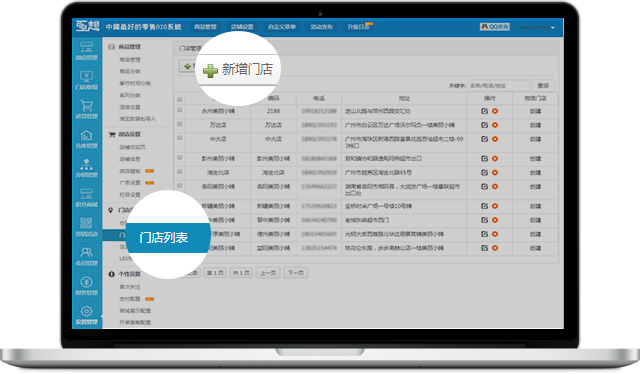640x374 pixels.
Task: Open the 积分商城 storefront icon in the blue sidebar
Action: 86,194
